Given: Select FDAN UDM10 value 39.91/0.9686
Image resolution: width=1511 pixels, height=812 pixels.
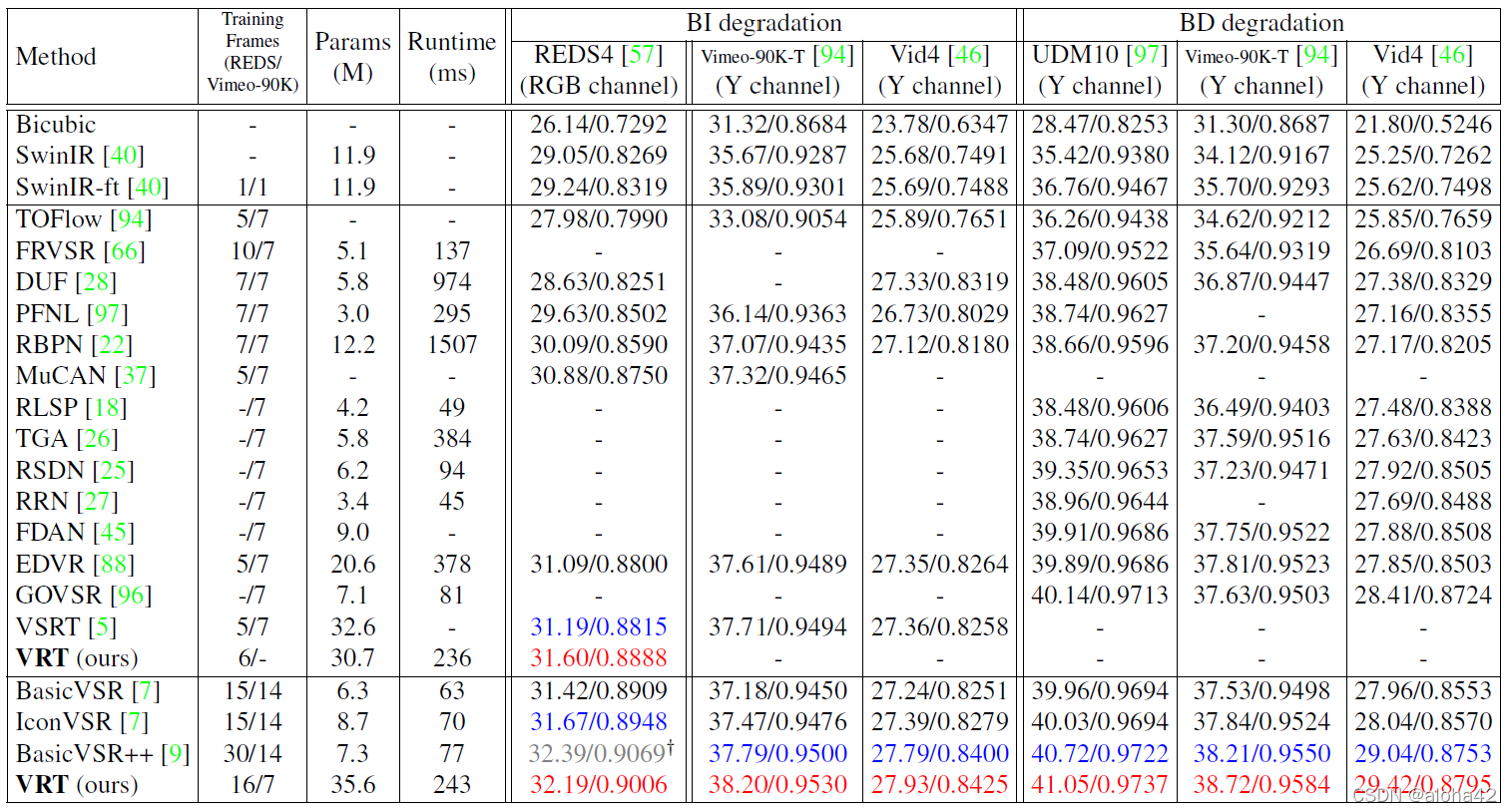Looking at the screenshot, I should tap(1100, 533).
